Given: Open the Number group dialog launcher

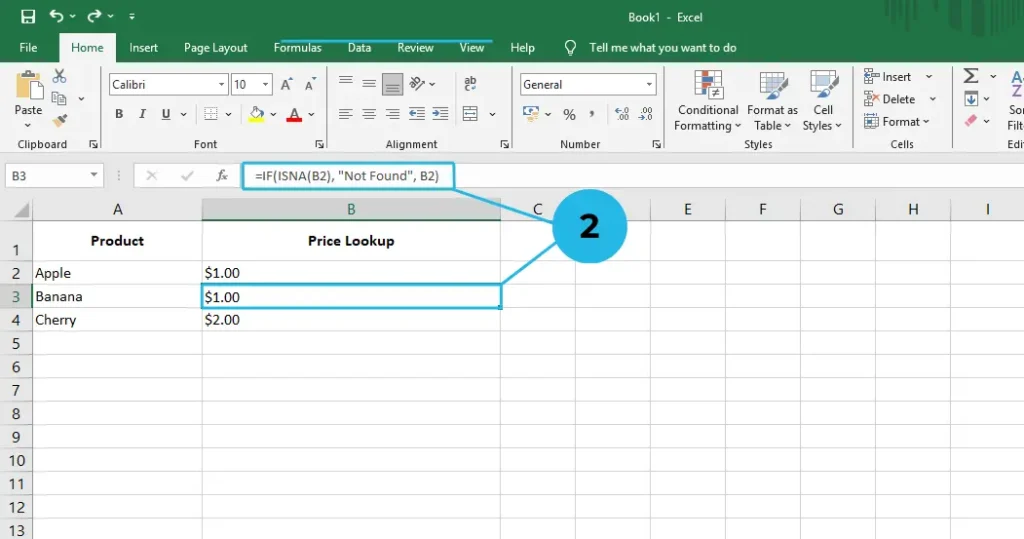Looking at the screenshot, I should click(x=656, y=144).
